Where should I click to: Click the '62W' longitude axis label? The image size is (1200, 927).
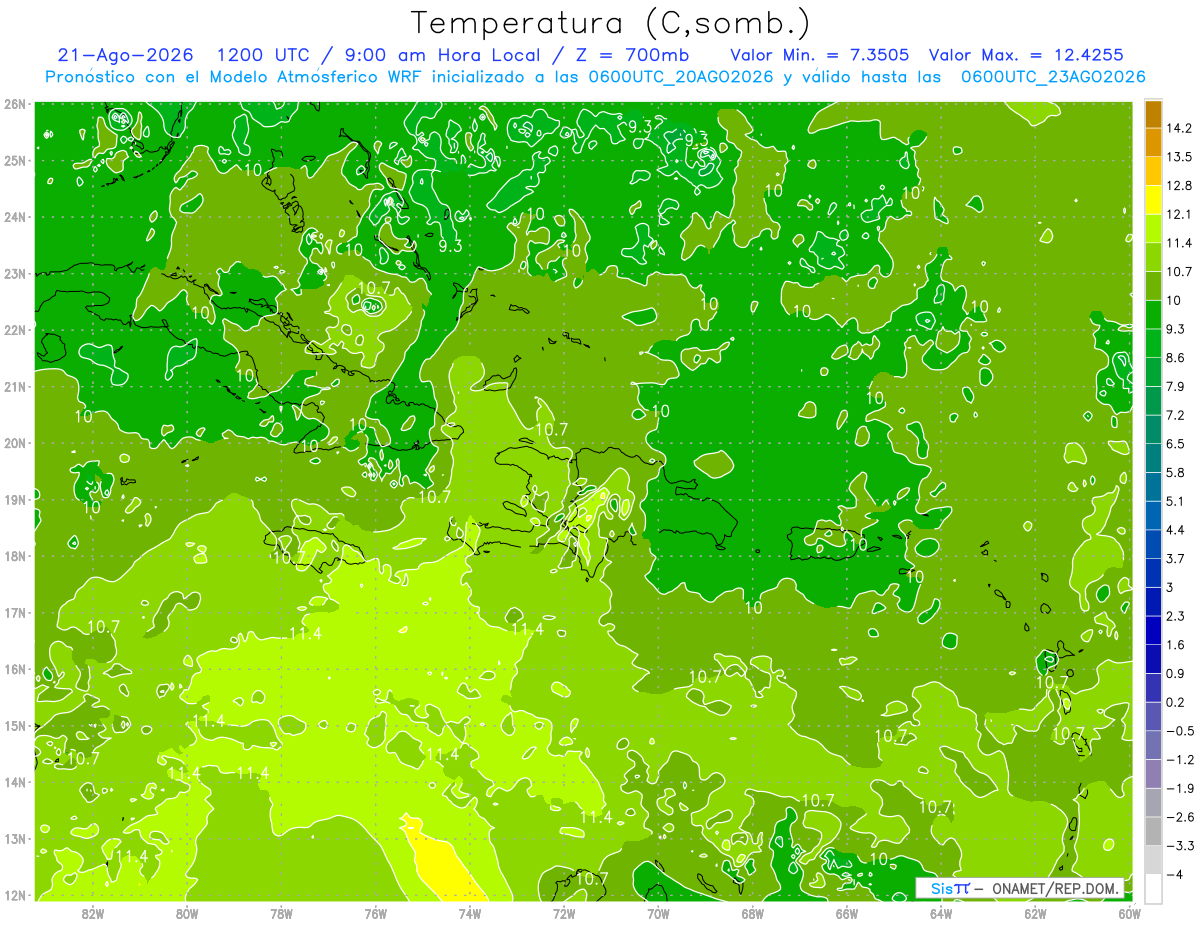coord(1035,913)
